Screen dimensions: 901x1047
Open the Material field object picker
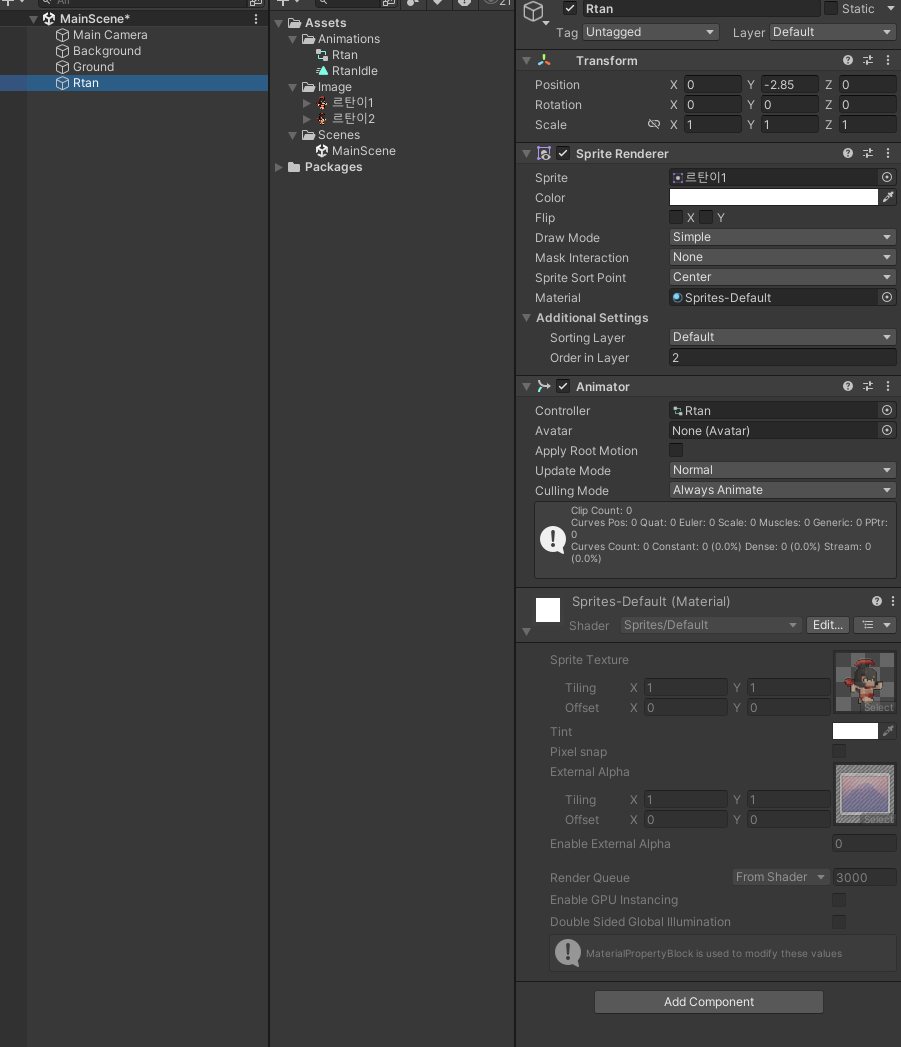(886, 297)
